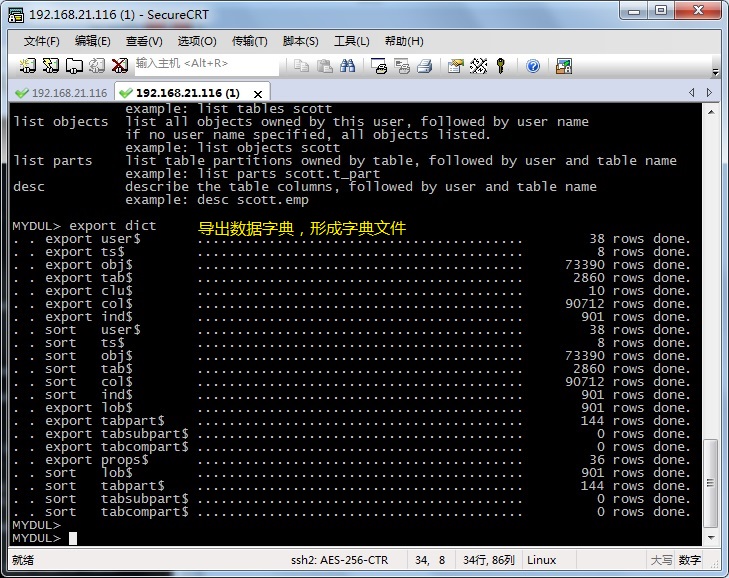Click the '34行, 86列' status entry
Viewport: 729px width, 578px height.
(489, 560)
